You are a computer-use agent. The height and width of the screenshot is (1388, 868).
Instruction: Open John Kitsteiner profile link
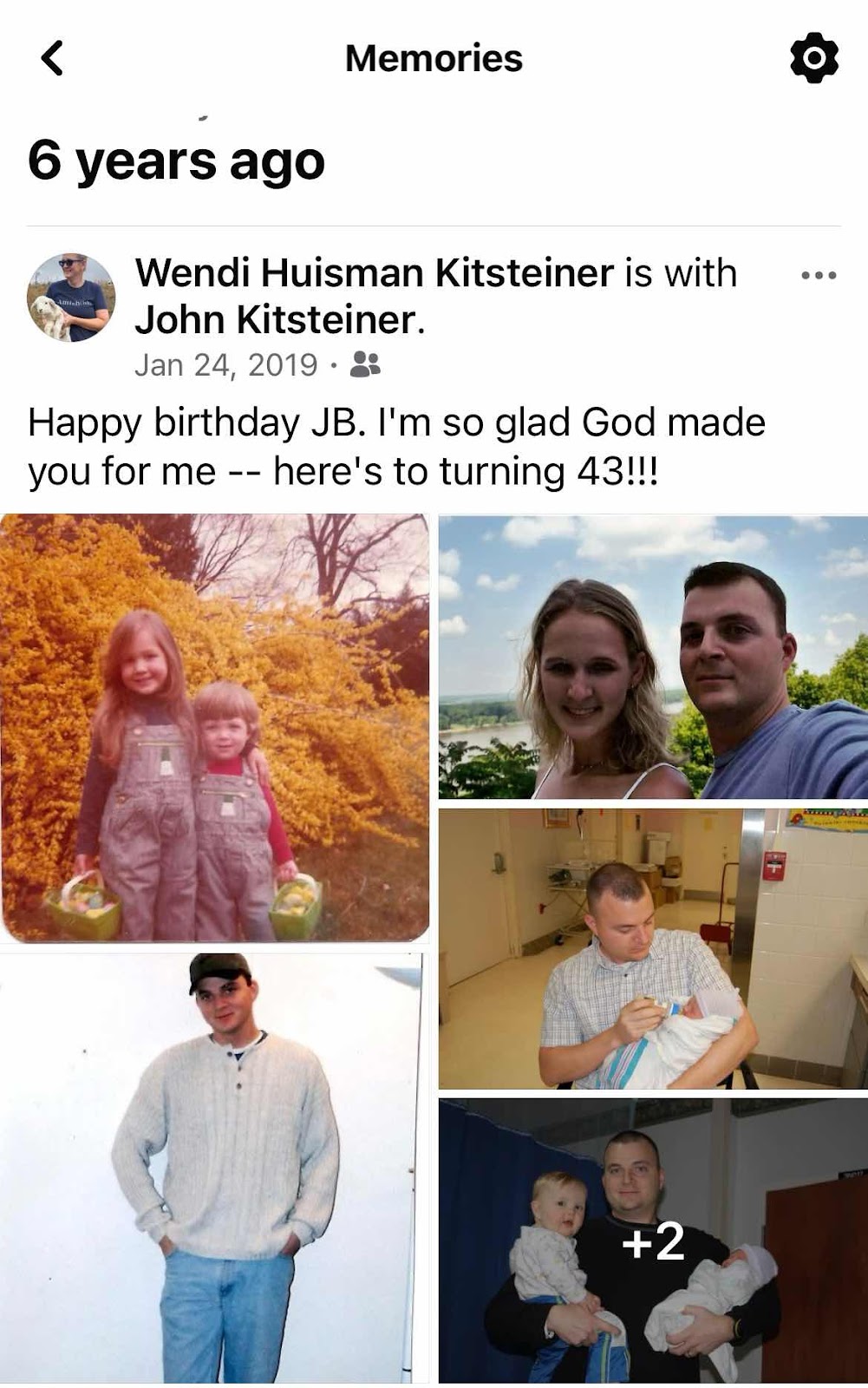pyautogui.click(x=275, y=319)
